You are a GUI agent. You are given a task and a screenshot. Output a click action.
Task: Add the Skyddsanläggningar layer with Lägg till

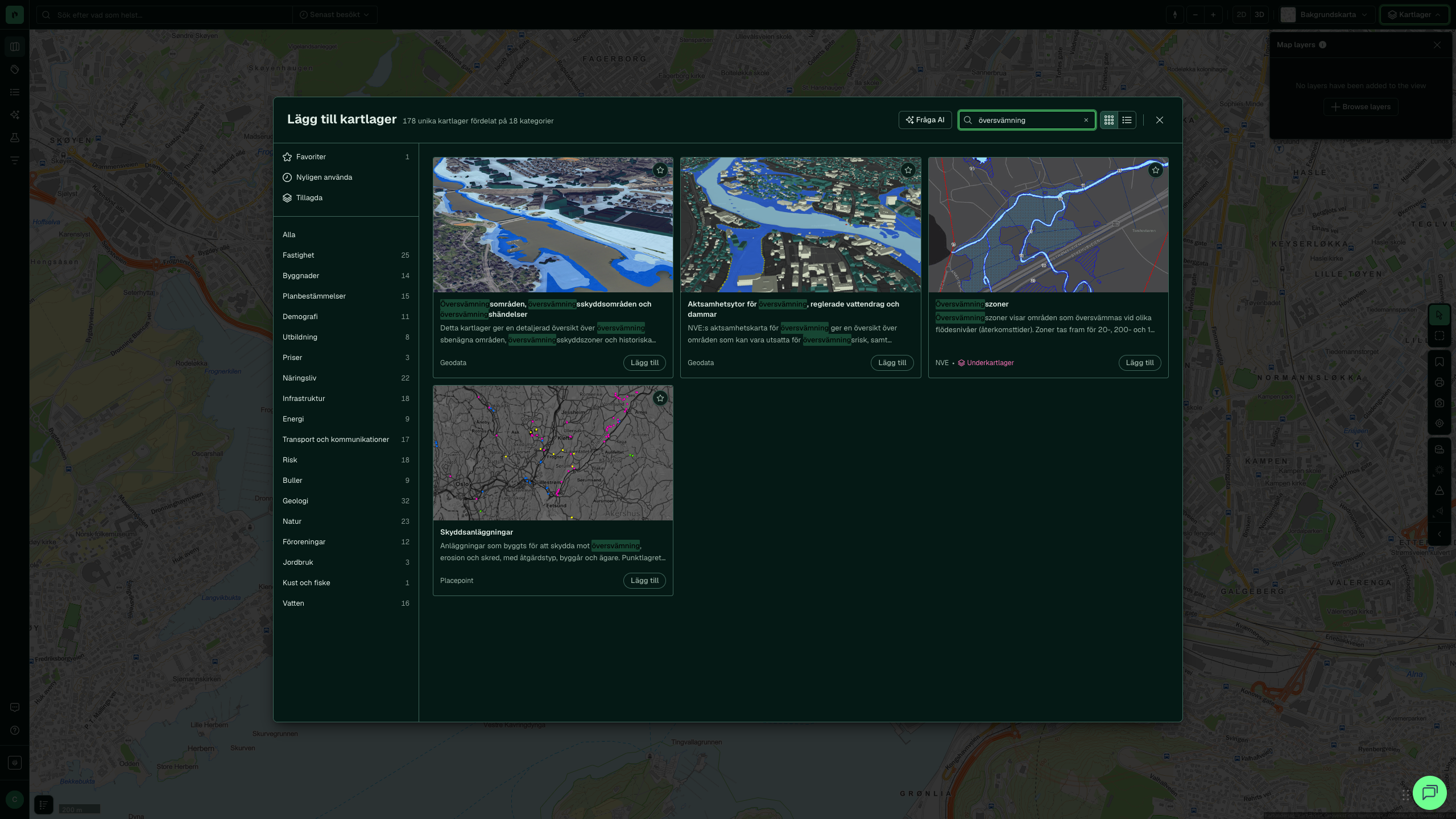(644, 581)
